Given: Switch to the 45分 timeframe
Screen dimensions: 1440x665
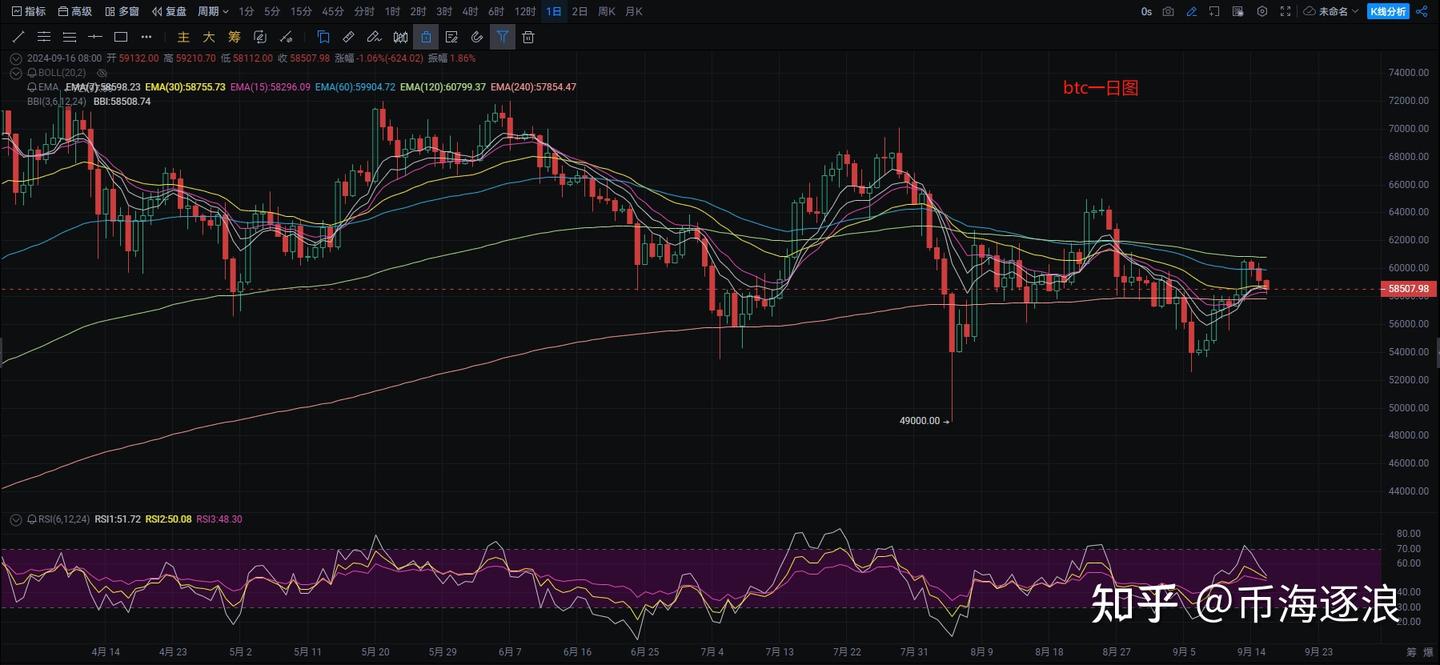Looking at the screenshot, I should [x=333, y=11].
